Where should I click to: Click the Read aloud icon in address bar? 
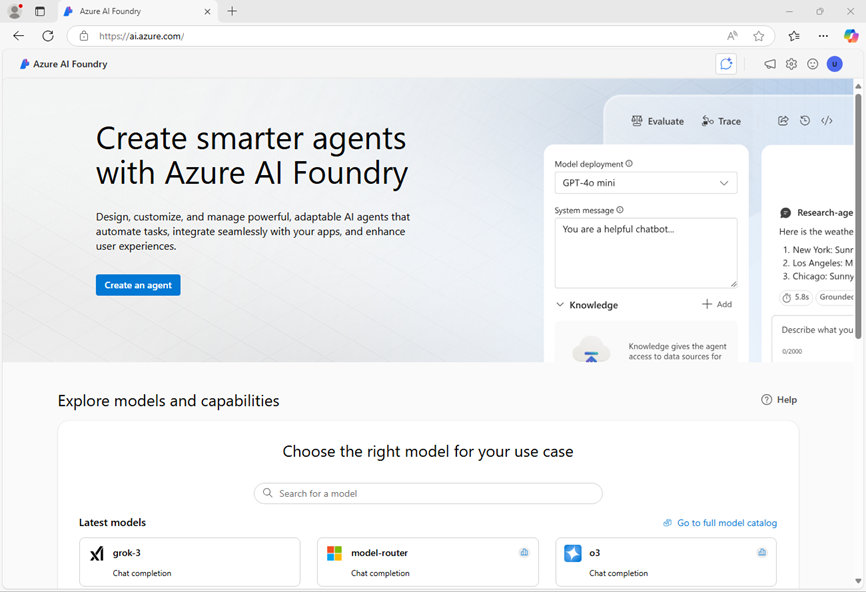[x=732, y=36]
